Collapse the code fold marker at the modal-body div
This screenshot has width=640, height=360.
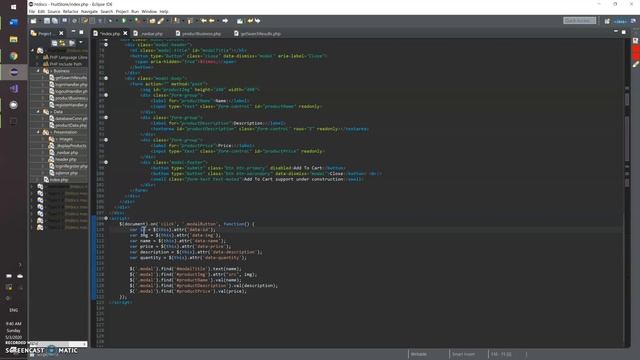pos(106,78)
